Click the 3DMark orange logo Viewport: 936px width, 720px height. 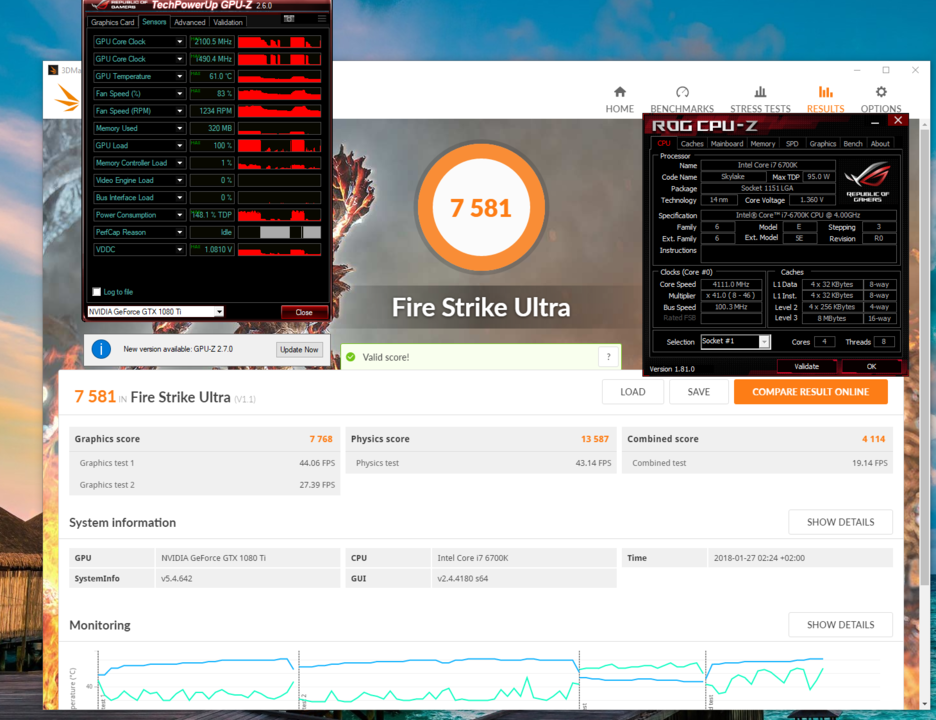tap(67, 98)
